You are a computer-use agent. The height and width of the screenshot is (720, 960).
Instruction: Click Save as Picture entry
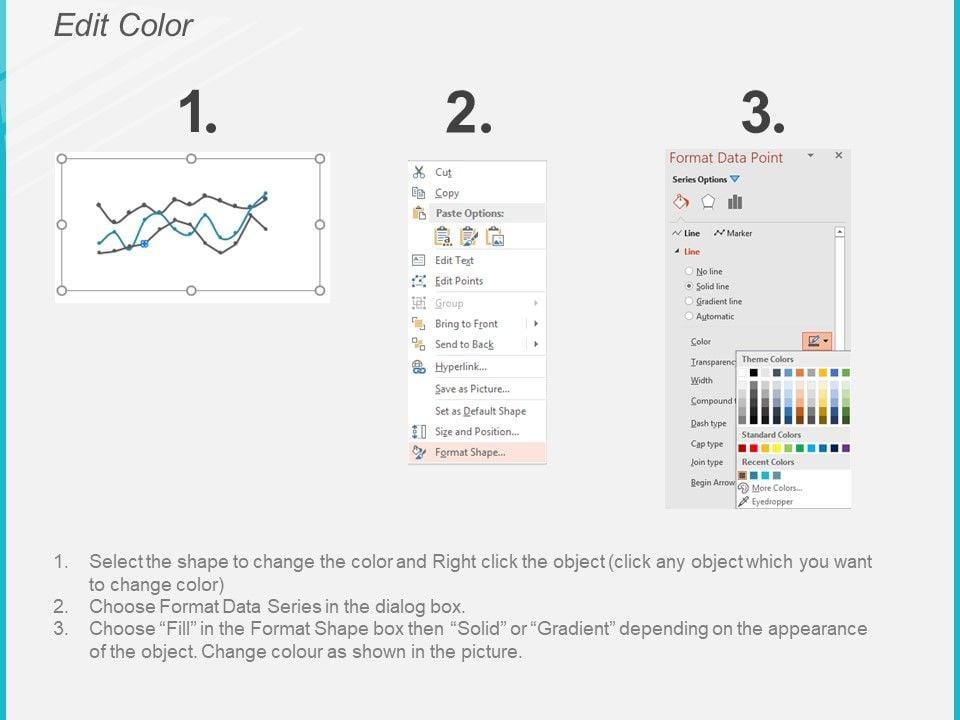tap(472, 389)
